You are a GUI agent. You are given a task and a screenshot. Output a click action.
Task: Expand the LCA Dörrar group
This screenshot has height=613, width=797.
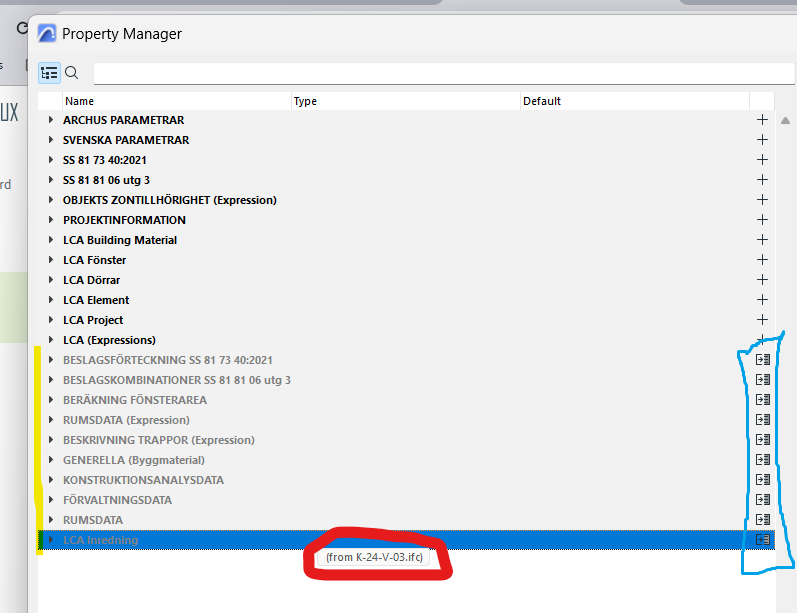(x=51, y=280)
